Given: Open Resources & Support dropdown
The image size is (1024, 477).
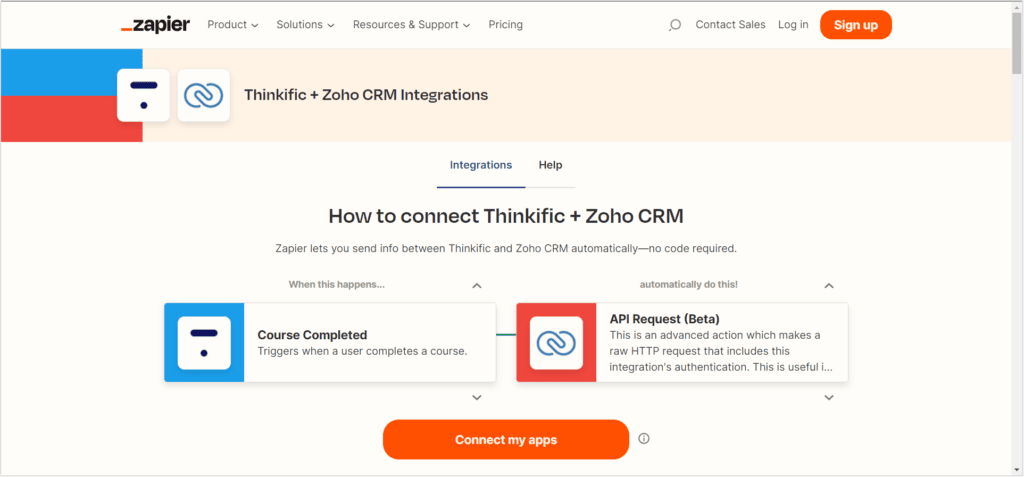Looking at the screenshot, I should (412, 25).
